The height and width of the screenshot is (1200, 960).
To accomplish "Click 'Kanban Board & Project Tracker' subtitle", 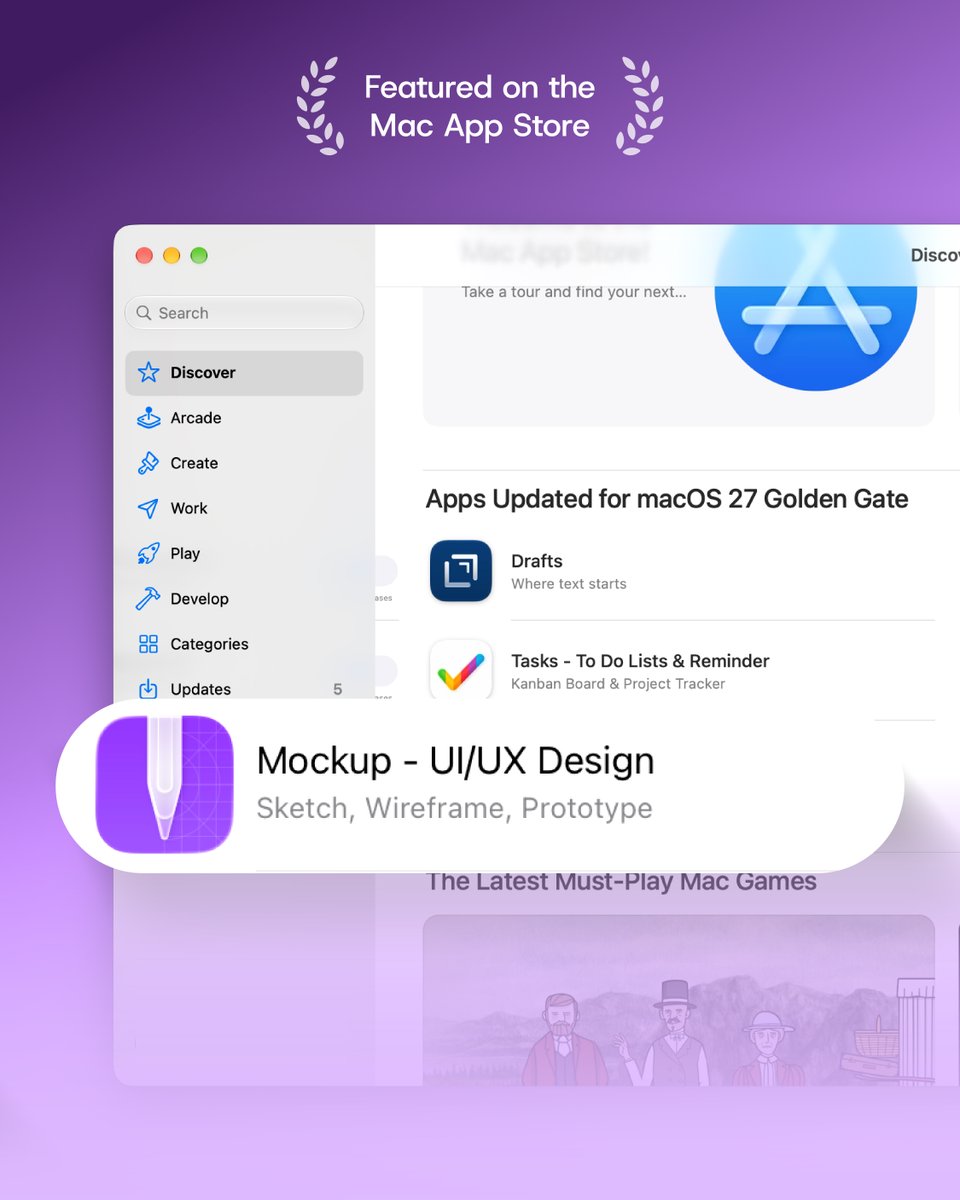I will [618, 684].
